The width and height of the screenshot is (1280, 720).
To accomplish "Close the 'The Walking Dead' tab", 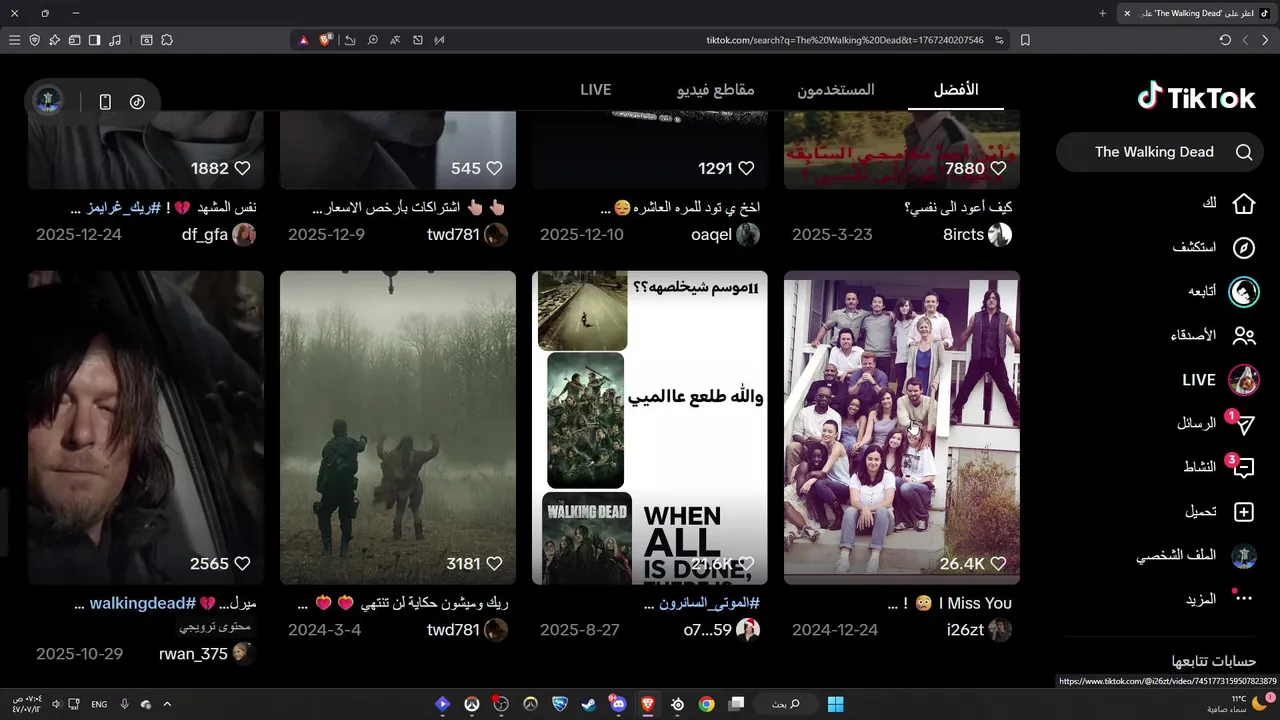I will (1127, 13).
